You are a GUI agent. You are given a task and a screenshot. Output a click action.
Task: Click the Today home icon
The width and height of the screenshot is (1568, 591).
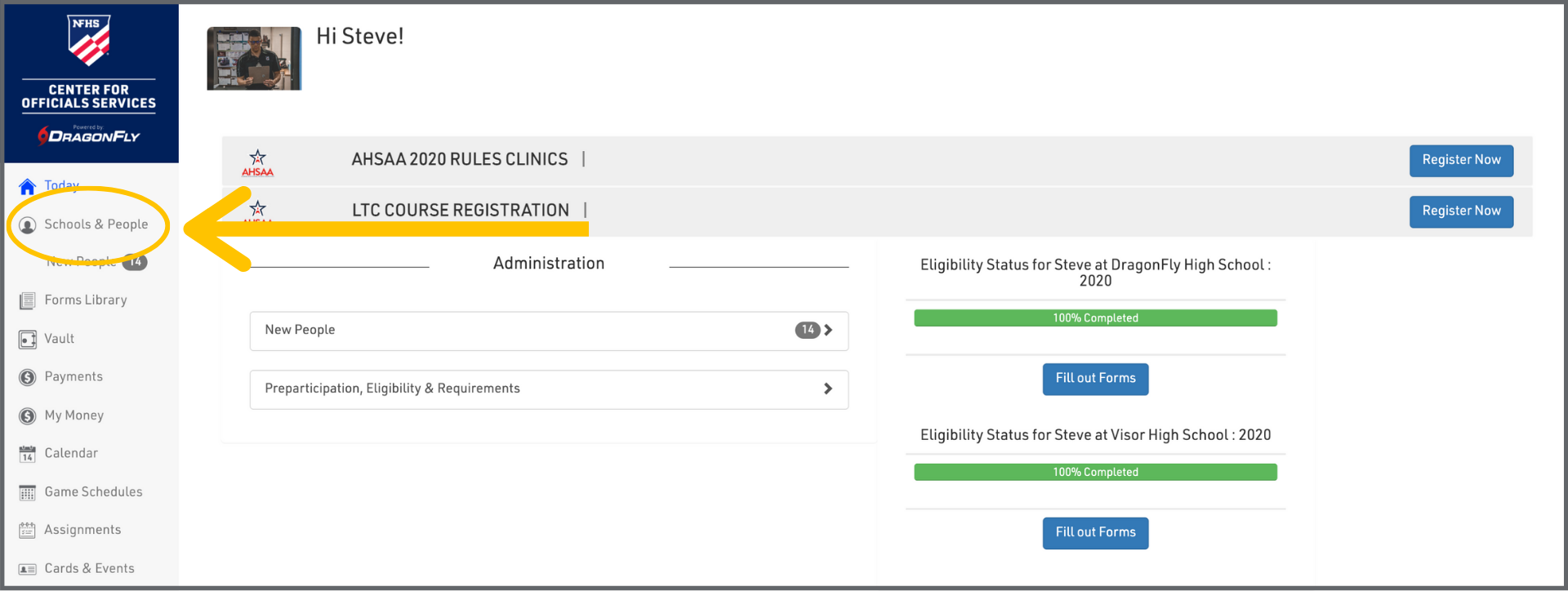[27, 186]
